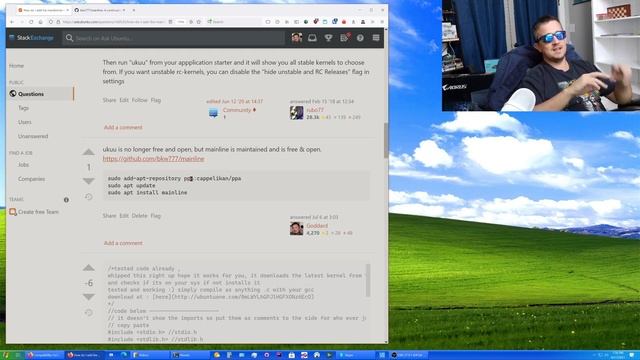Click the taskbar clock in system tray
Viewport: 640px width, 360px height.
[618, 355]
